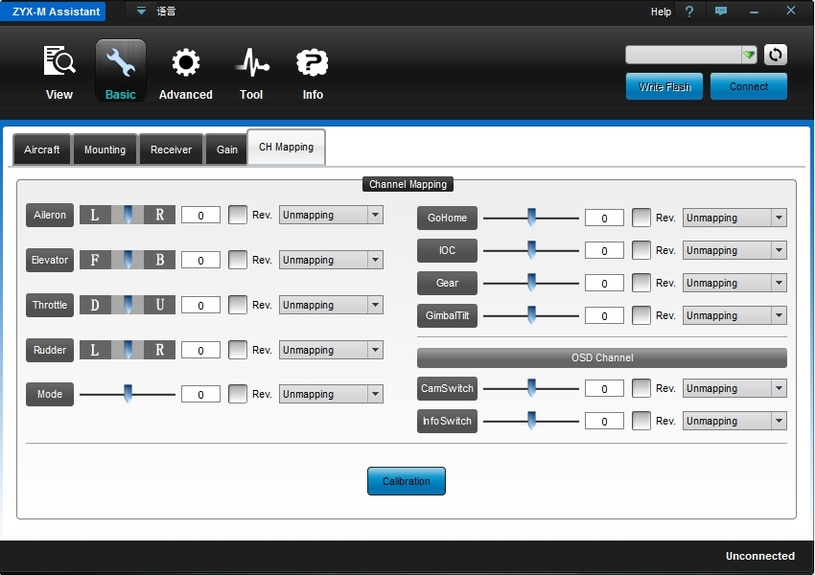Check the GoHome Rev. checkbox
The height and width of the screenshot is (575, 815).
(641, 218)
